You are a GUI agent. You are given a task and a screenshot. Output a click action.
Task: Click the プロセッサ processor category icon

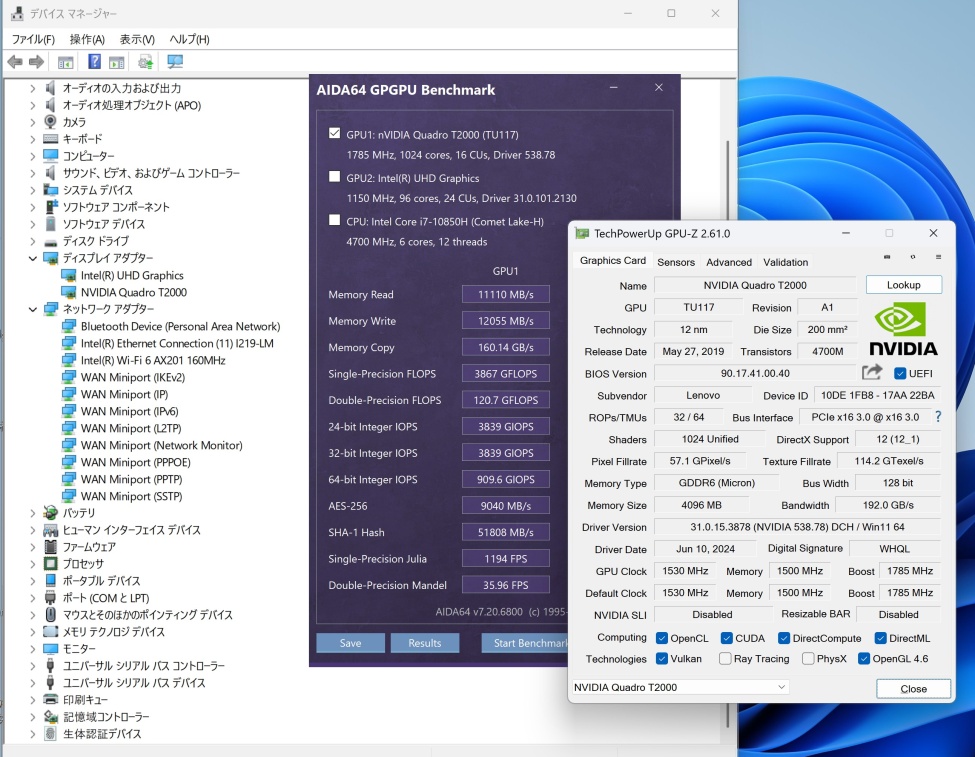tap(50, 564)
